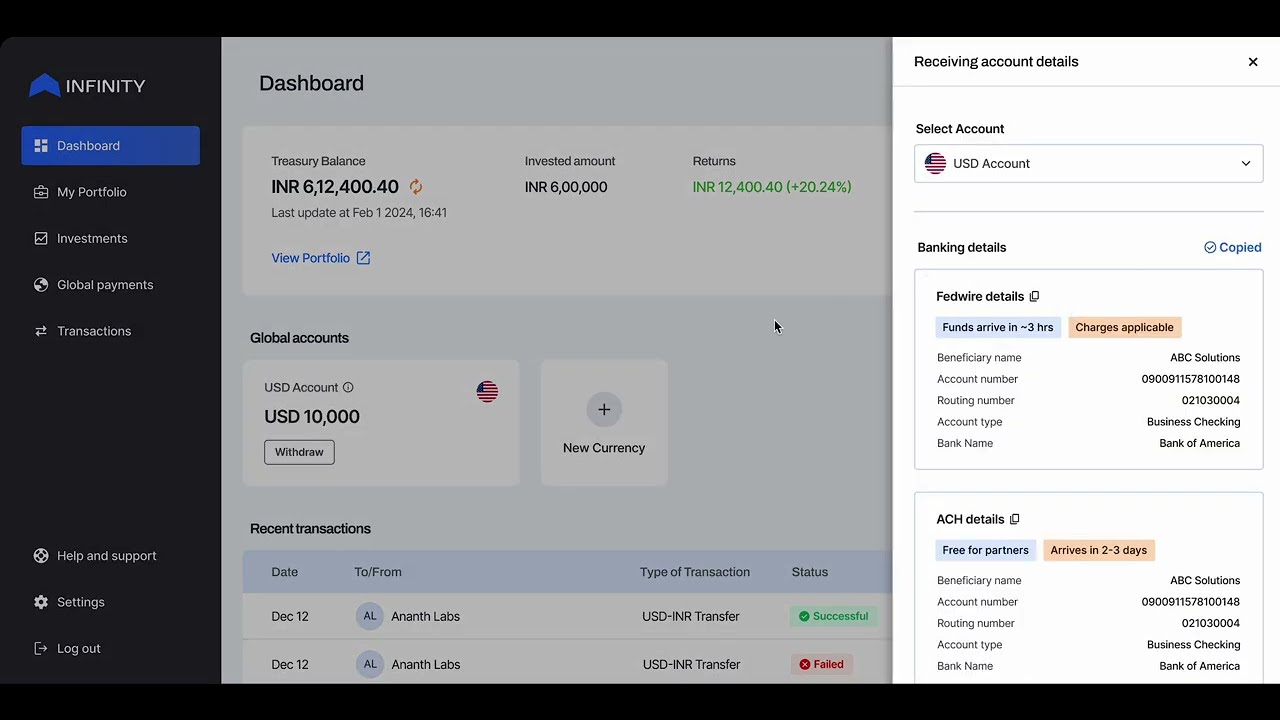Click the Type of Transaction column header

695,572
